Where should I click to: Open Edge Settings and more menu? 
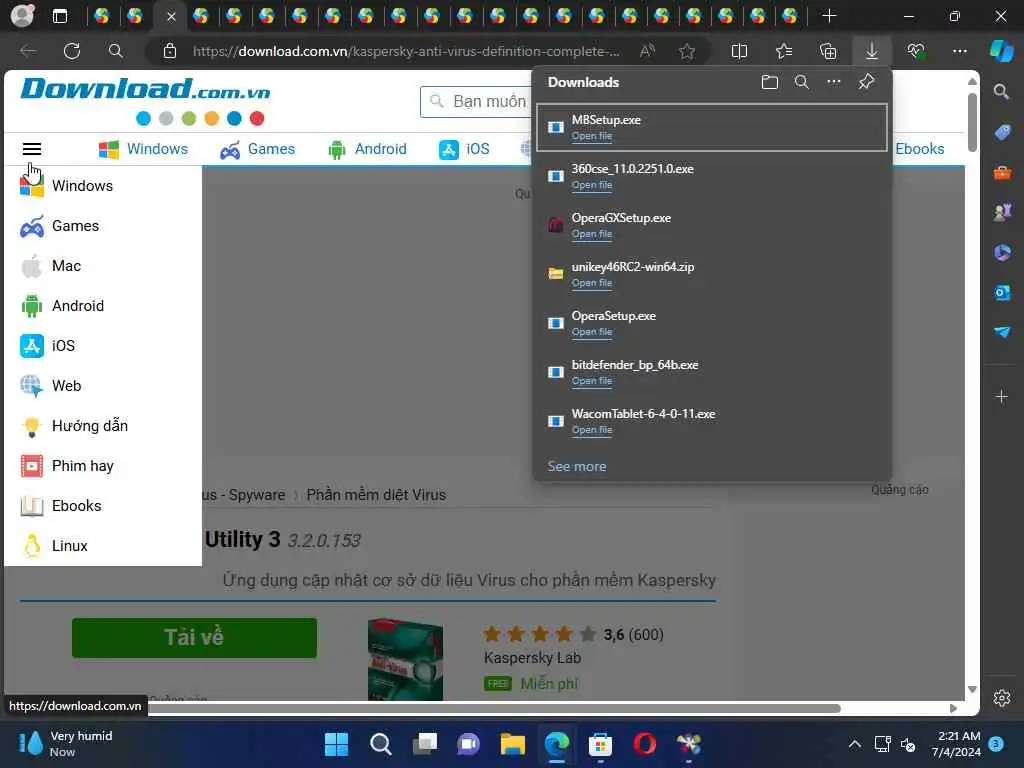tap(959, 51)
